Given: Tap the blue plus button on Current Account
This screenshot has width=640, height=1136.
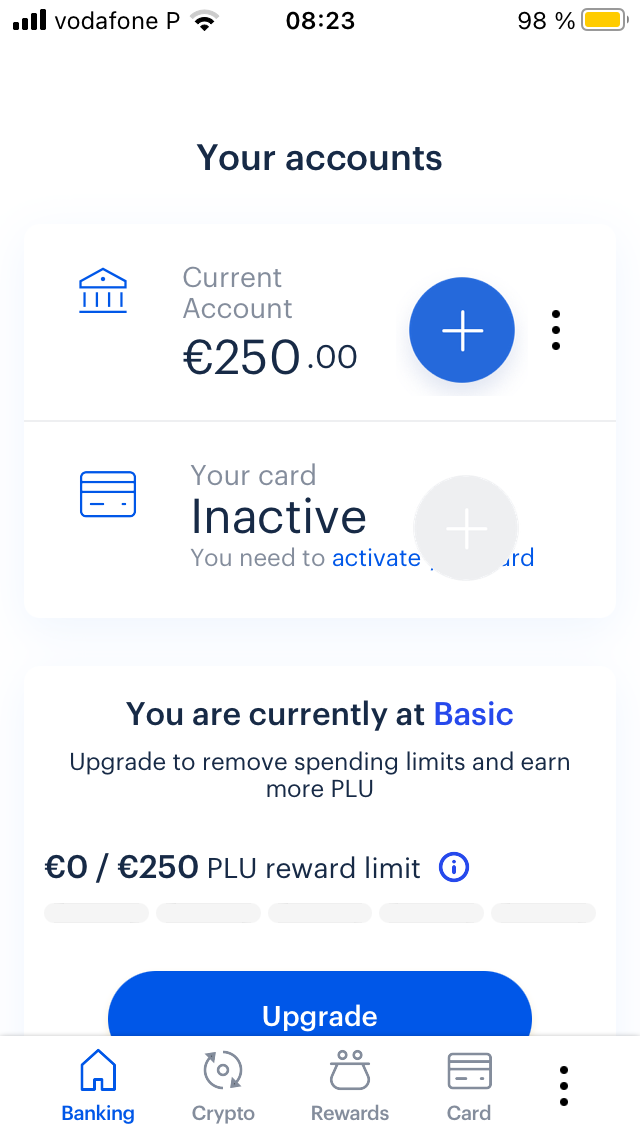Looking at the screenshot, I should click(462, 331).
